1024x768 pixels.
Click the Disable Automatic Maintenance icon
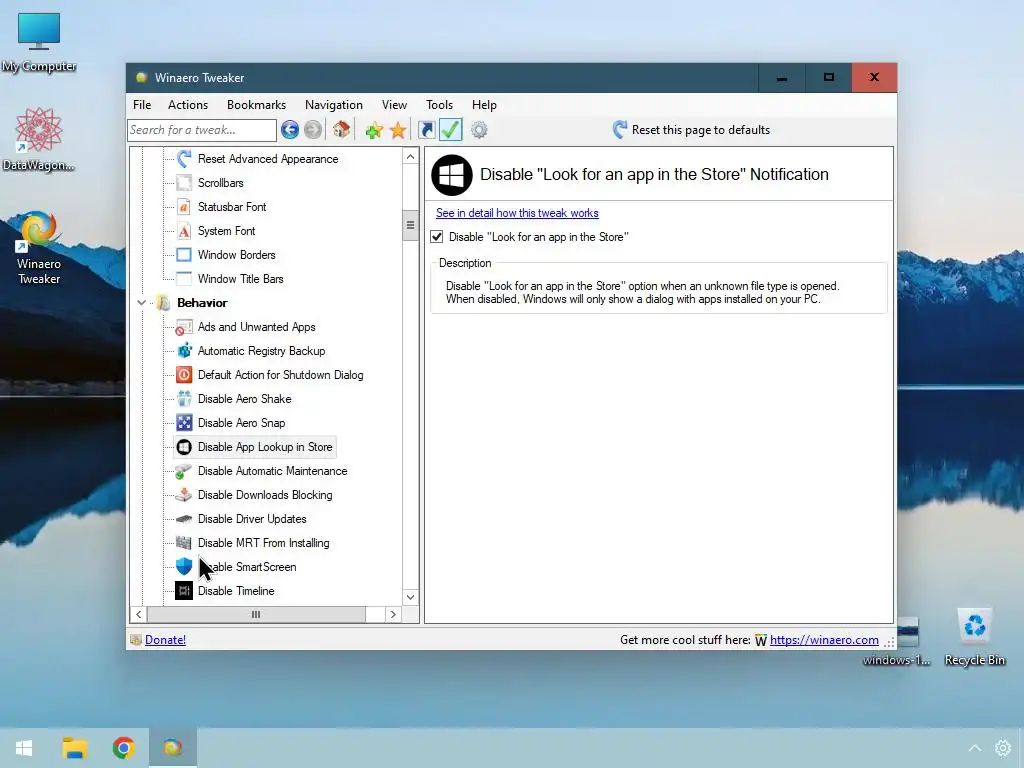pyautogui.click(x=184, y=471)
